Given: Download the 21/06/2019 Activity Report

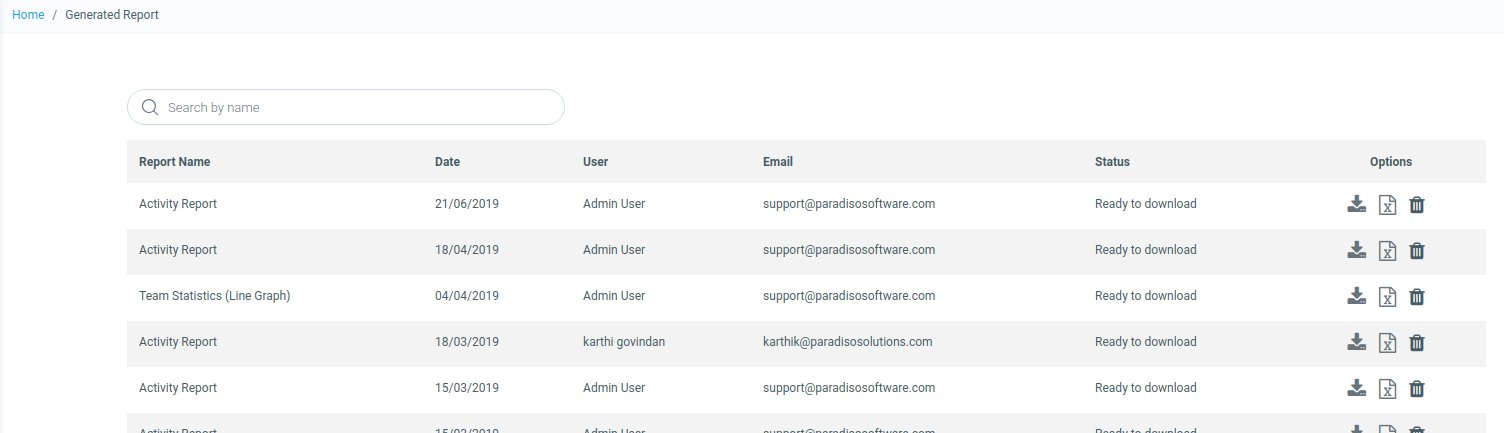Looking at the screenshot, I should [1356, 204].
